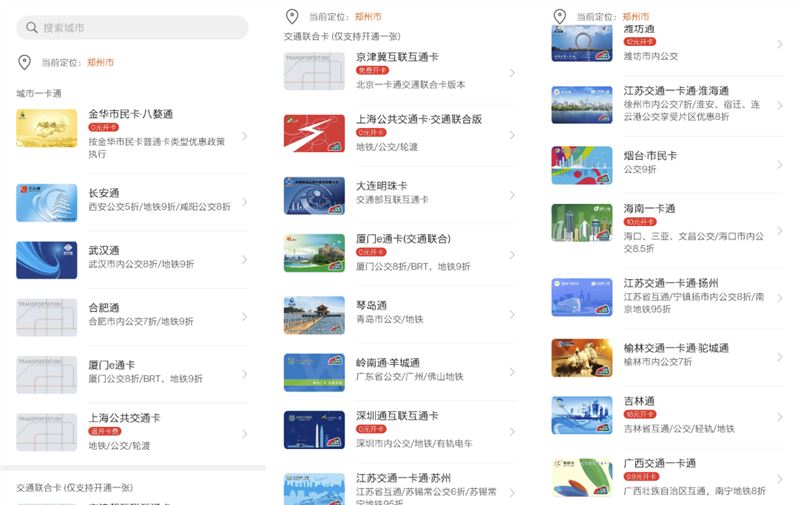Tap the location pin below the search field
This screenshot has height=505, width=800.
click(24, 62)
